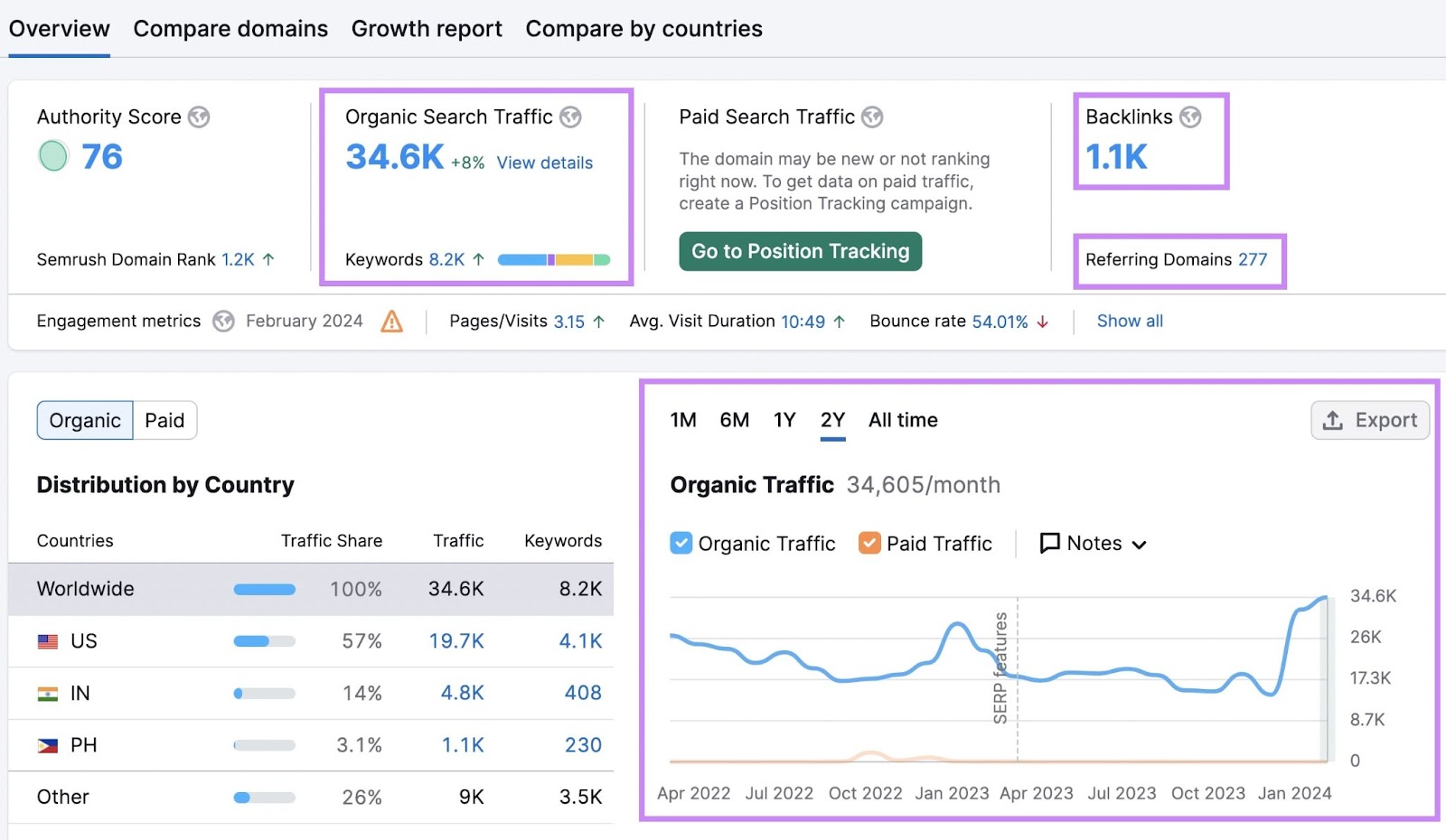This screenshot has width=1446, height=840.
Task: Click the orange warning icon near February 2024
Action: (391, 322)
